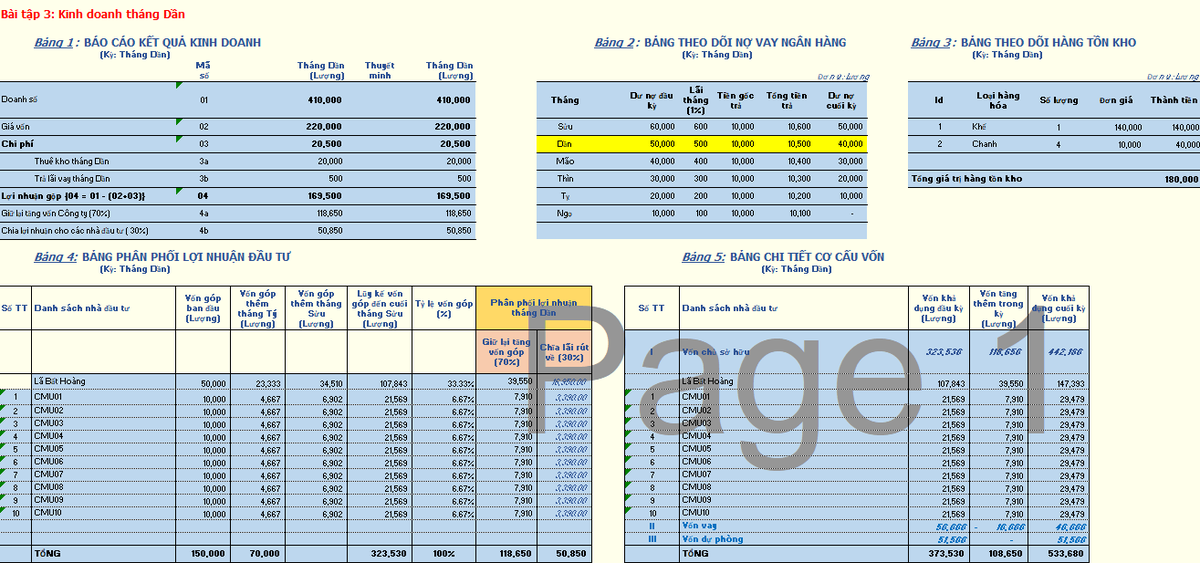Viewport: 1200px width, 563px height.
Task: Click the "Số lượng" column header
Action: click(x=1057, y=100)
